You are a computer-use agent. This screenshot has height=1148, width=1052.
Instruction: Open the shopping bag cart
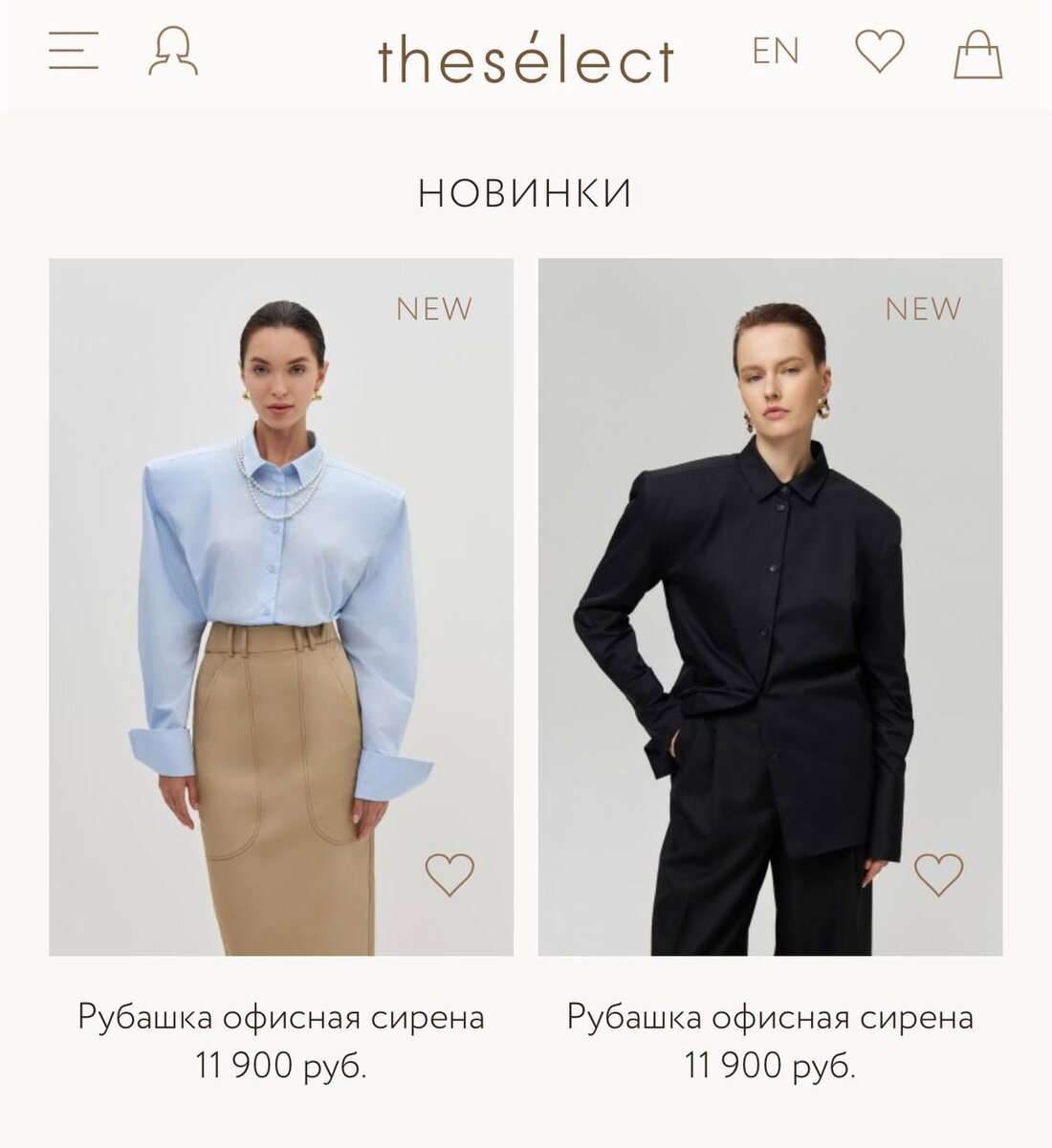tap(978, 54)
